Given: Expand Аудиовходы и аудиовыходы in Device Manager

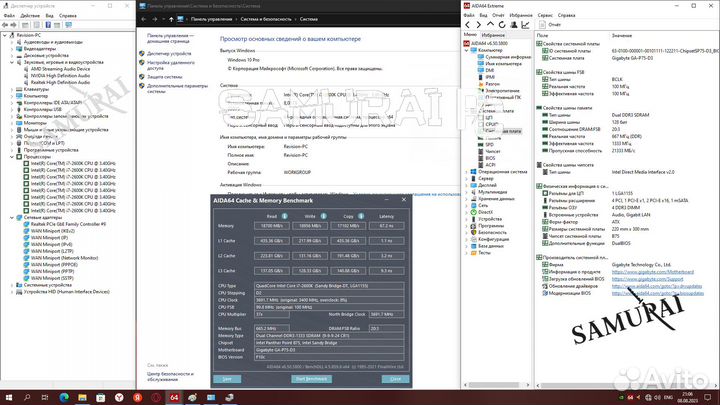Looking at the screenshot, I should coord(12,42).
